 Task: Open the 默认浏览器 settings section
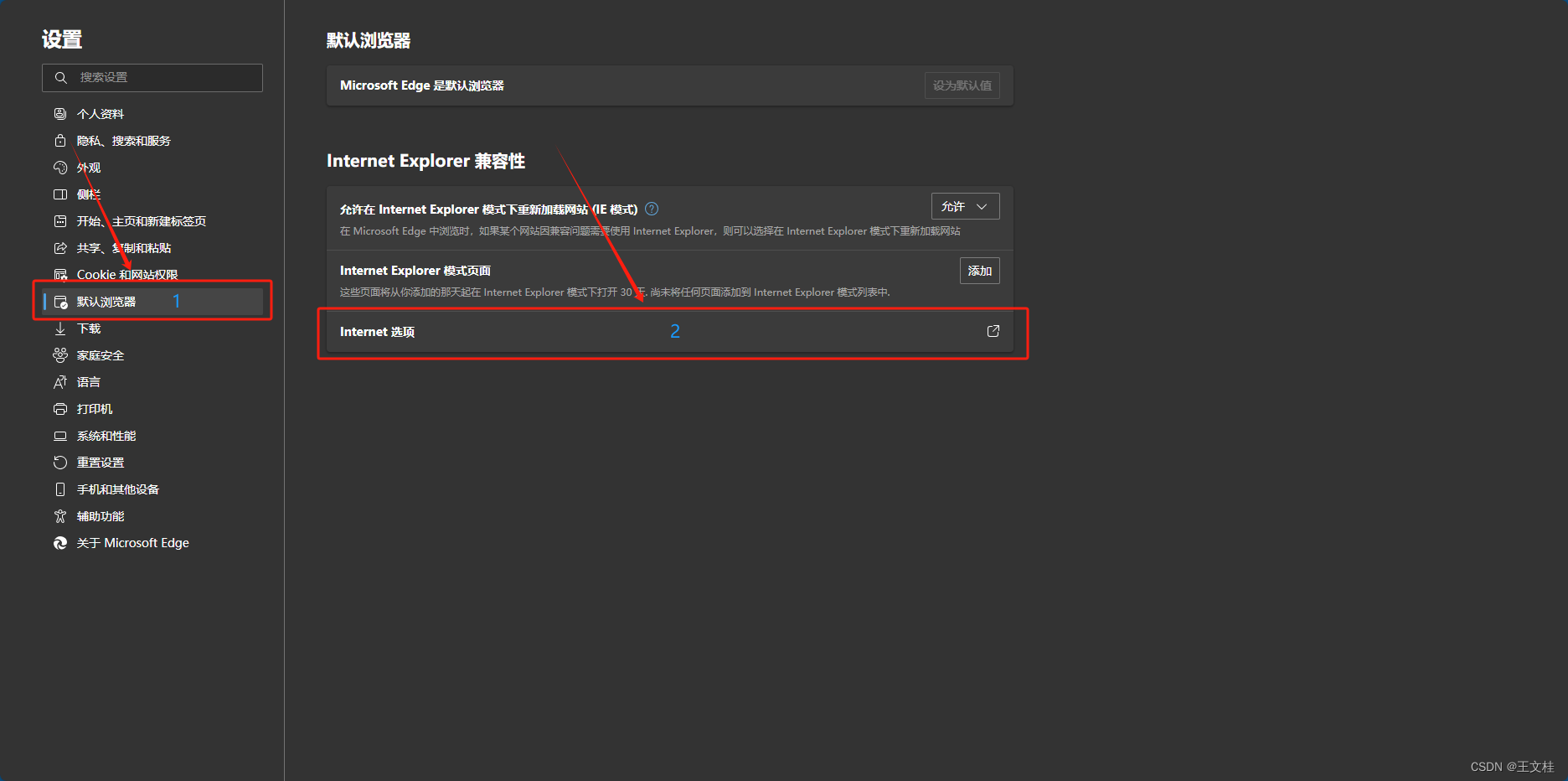pos(152,302)
